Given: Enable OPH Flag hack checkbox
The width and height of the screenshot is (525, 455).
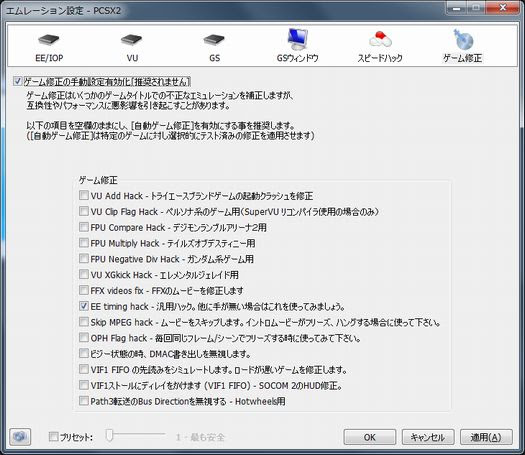Looking at the screenshot, I should [83, 338].
